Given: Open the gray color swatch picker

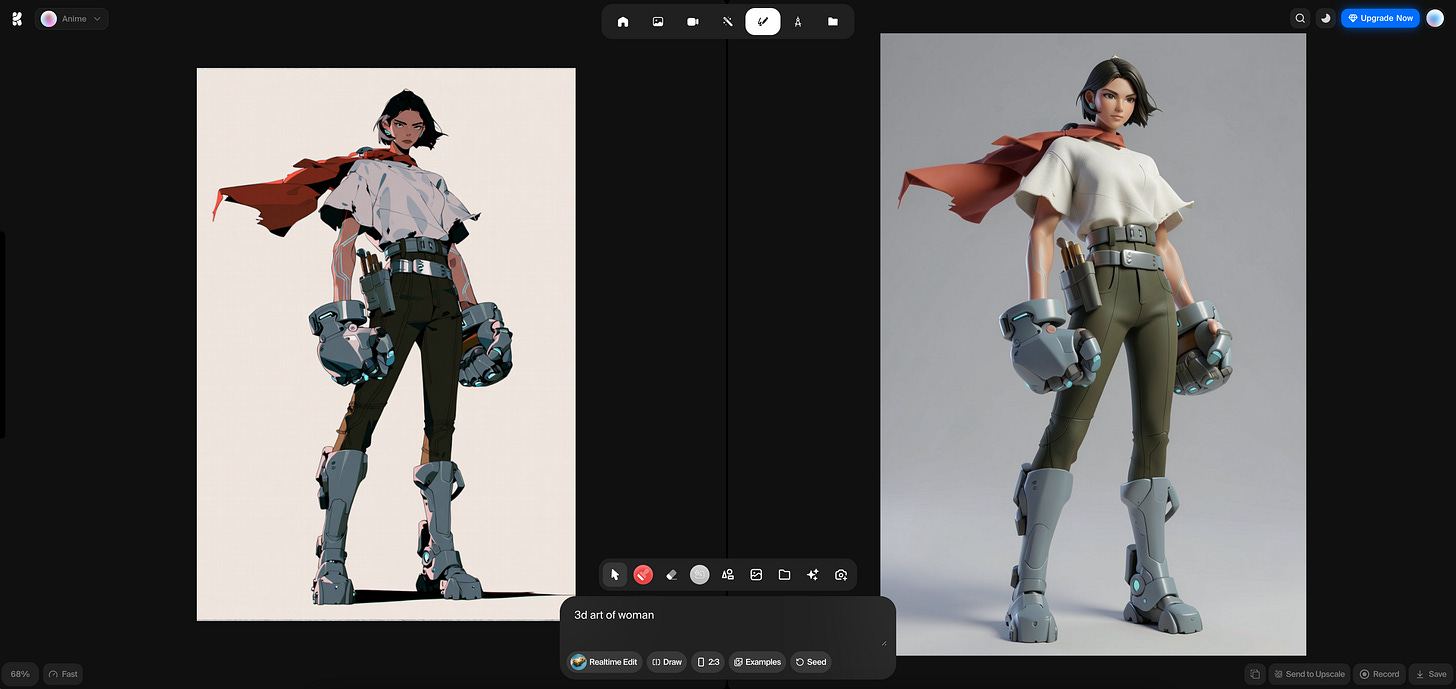Looking at the screenshot, I should (700, 574).
